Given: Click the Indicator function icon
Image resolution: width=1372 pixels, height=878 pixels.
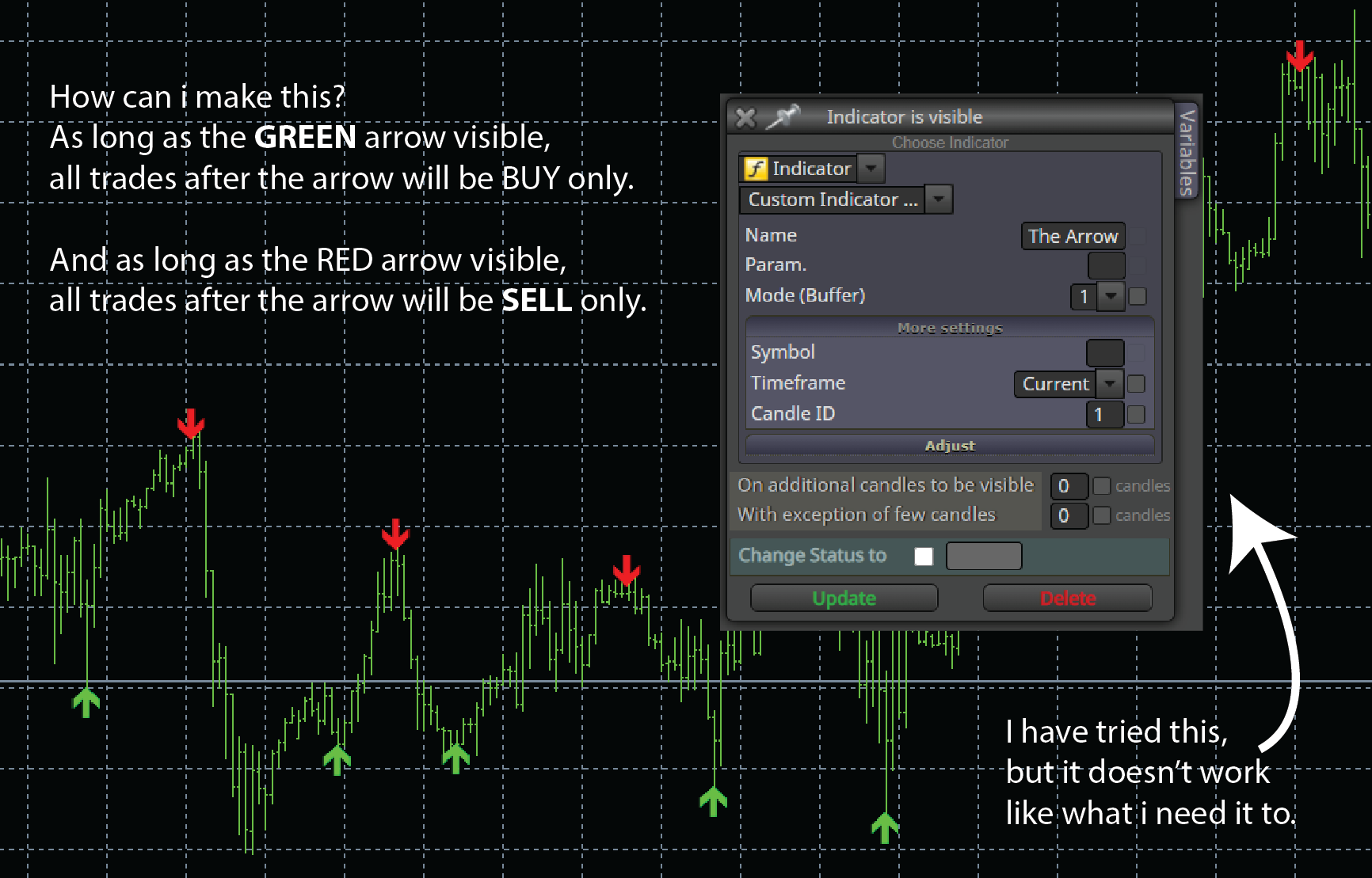Looking at the screenshot, I should [756, 169].
